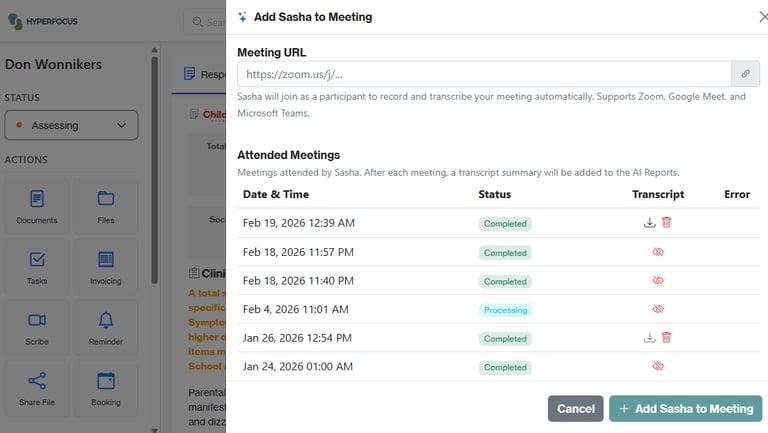Toggle hidden transcript for Feb 18 11:40 PM

click(x=658, y=281)
